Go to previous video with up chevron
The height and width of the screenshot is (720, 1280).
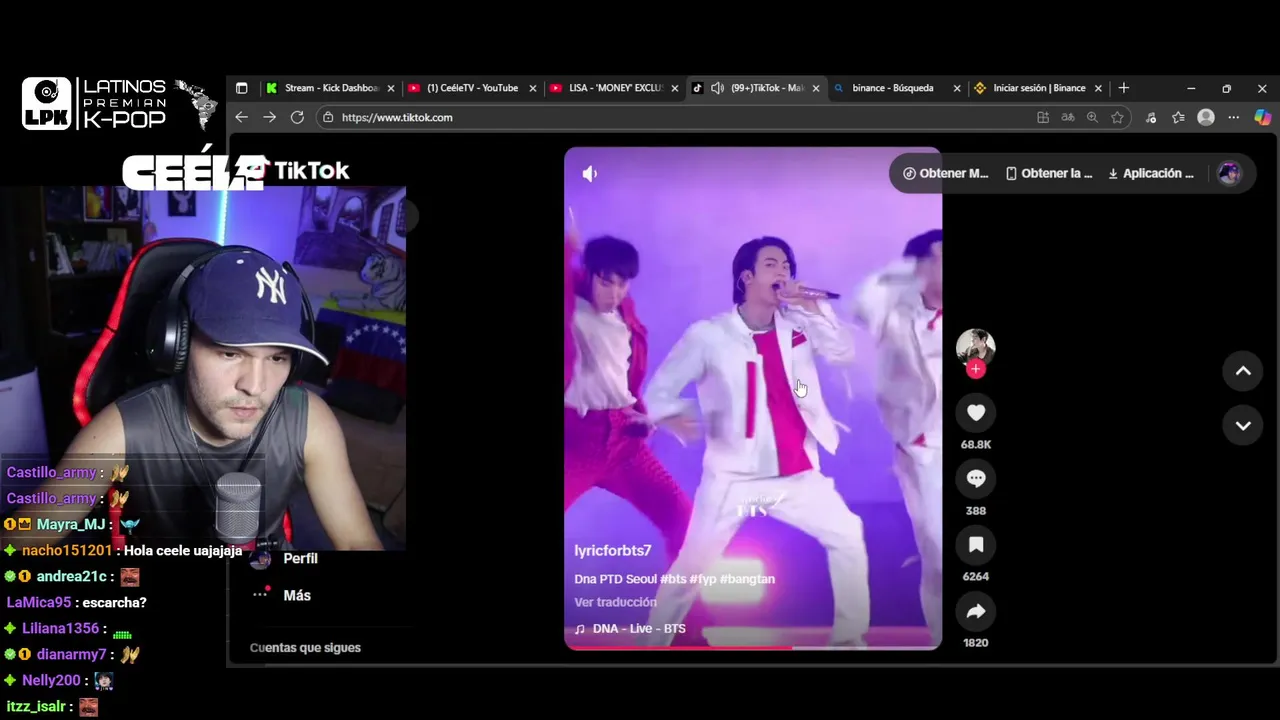point(1243,371)
